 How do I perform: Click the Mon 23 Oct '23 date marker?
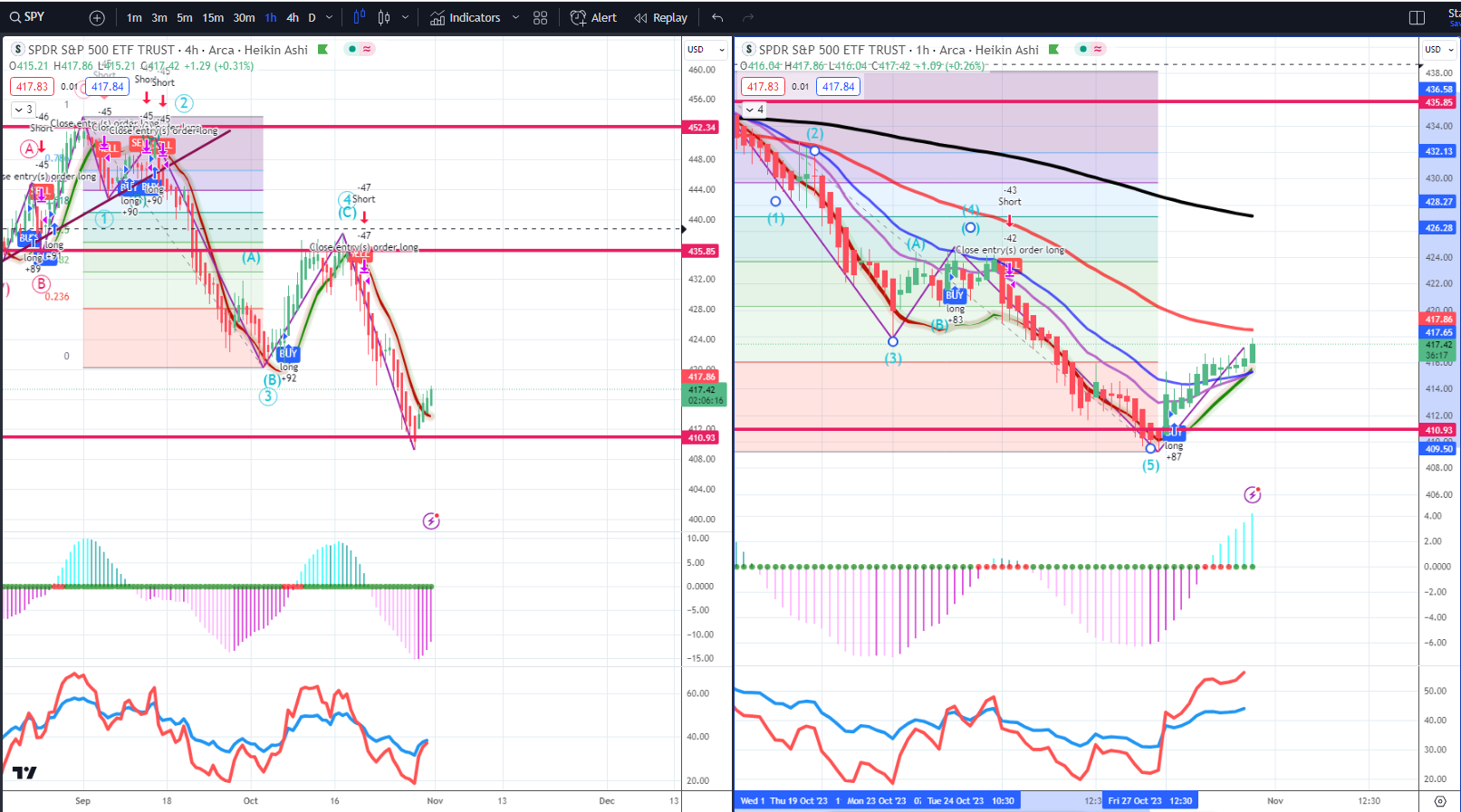coord(876,801)
